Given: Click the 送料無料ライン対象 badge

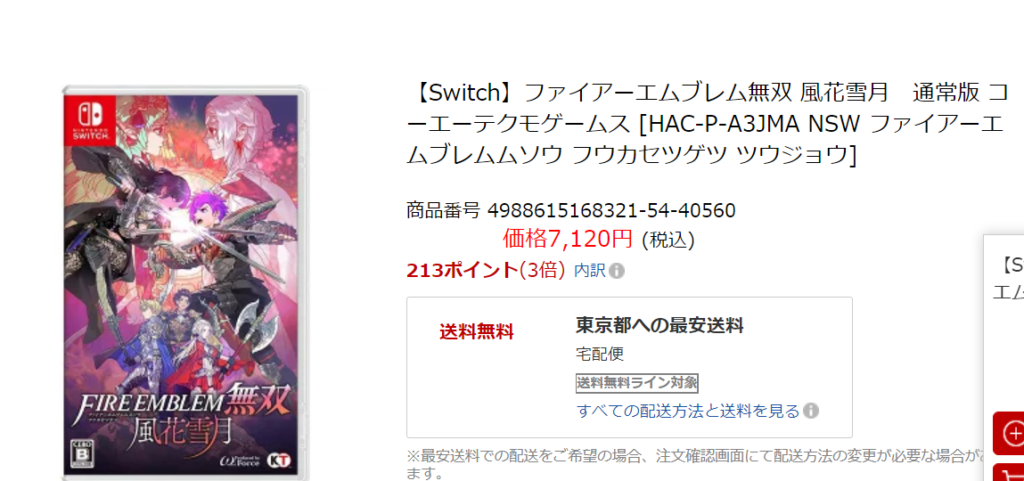Looking at the screenshot, I should pos(637,383).
